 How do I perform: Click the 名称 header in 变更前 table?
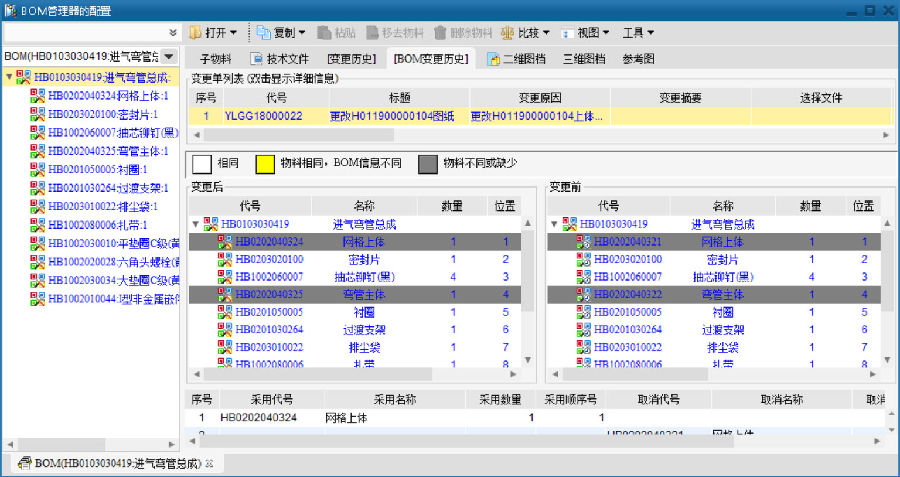point(723,206)
